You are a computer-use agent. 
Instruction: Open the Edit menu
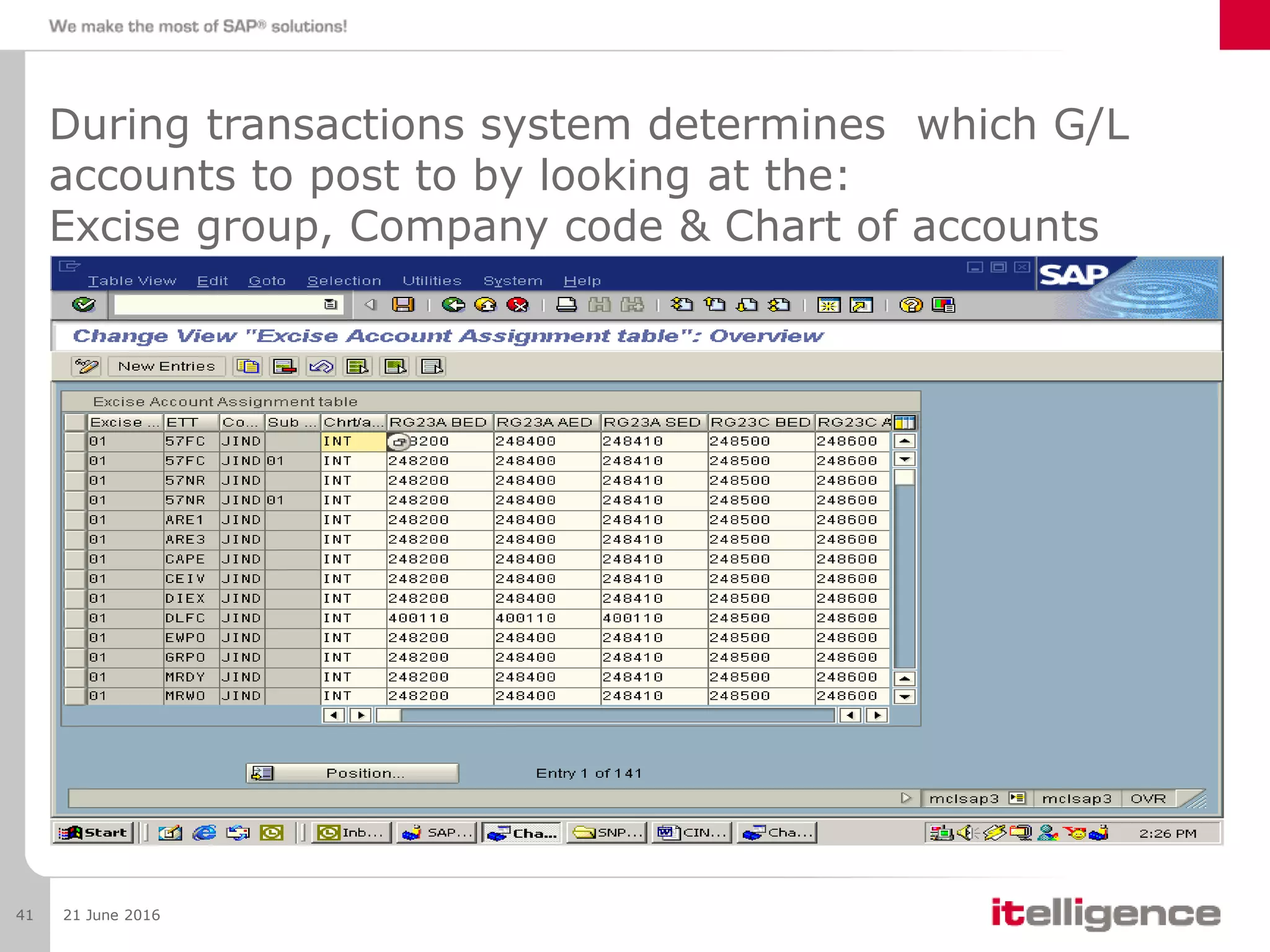pyautogui.click(x=213, y=281)
